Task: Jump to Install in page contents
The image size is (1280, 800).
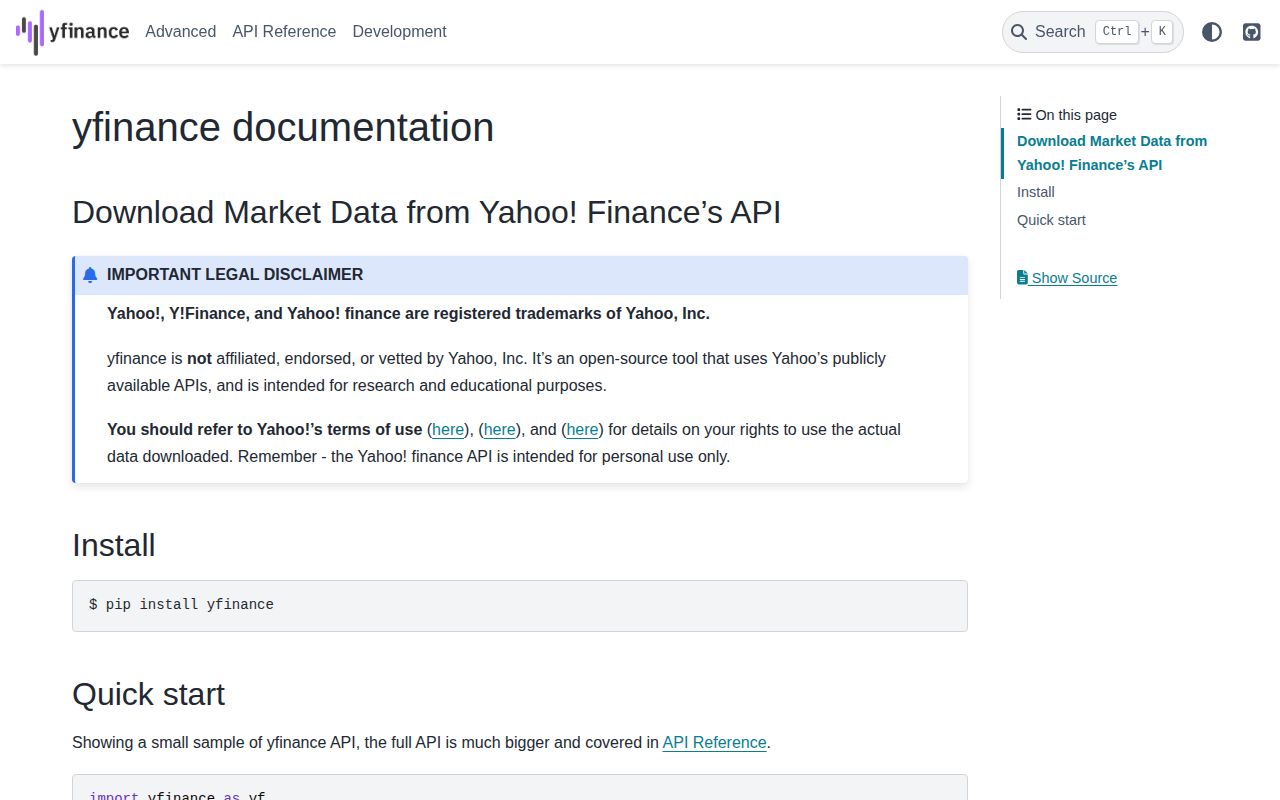Action: (1036, 192)
